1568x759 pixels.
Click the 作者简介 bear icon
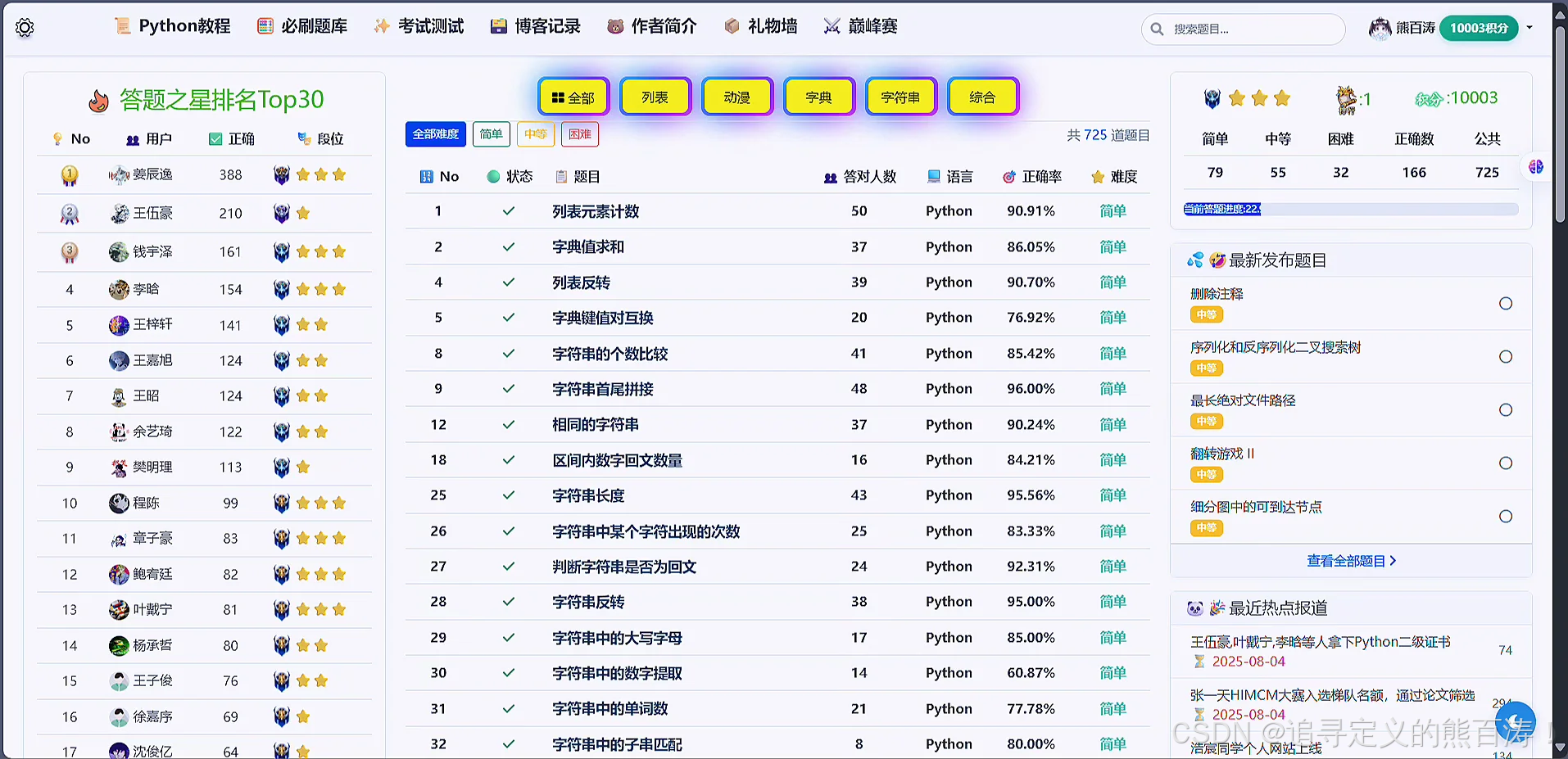[x=615, y=26]
